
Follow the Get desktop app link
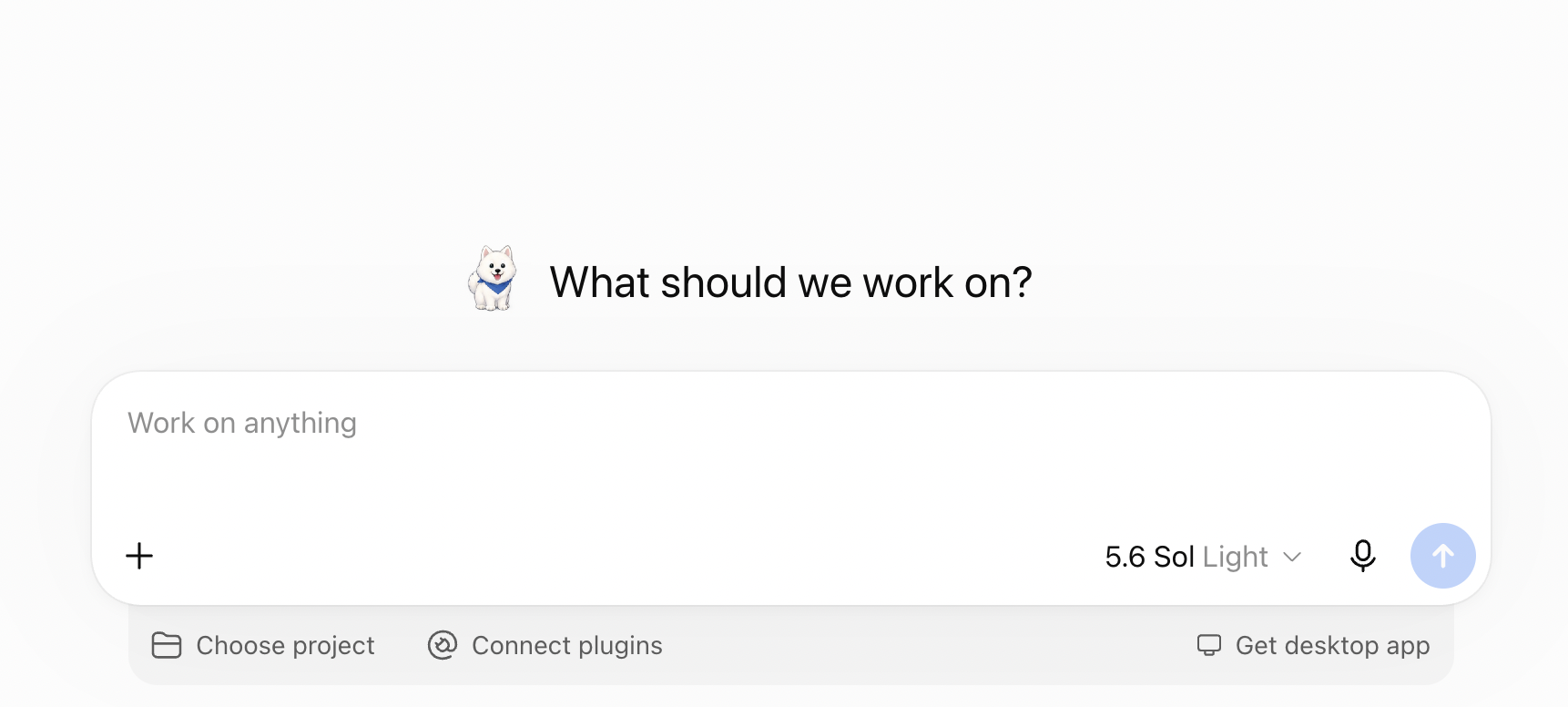(x=1313, y=645)
